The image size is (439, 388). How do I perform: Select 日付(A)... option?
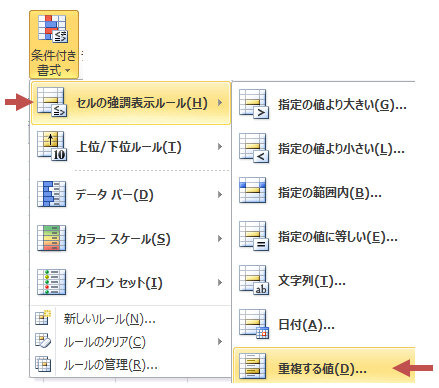click(325, 325)
